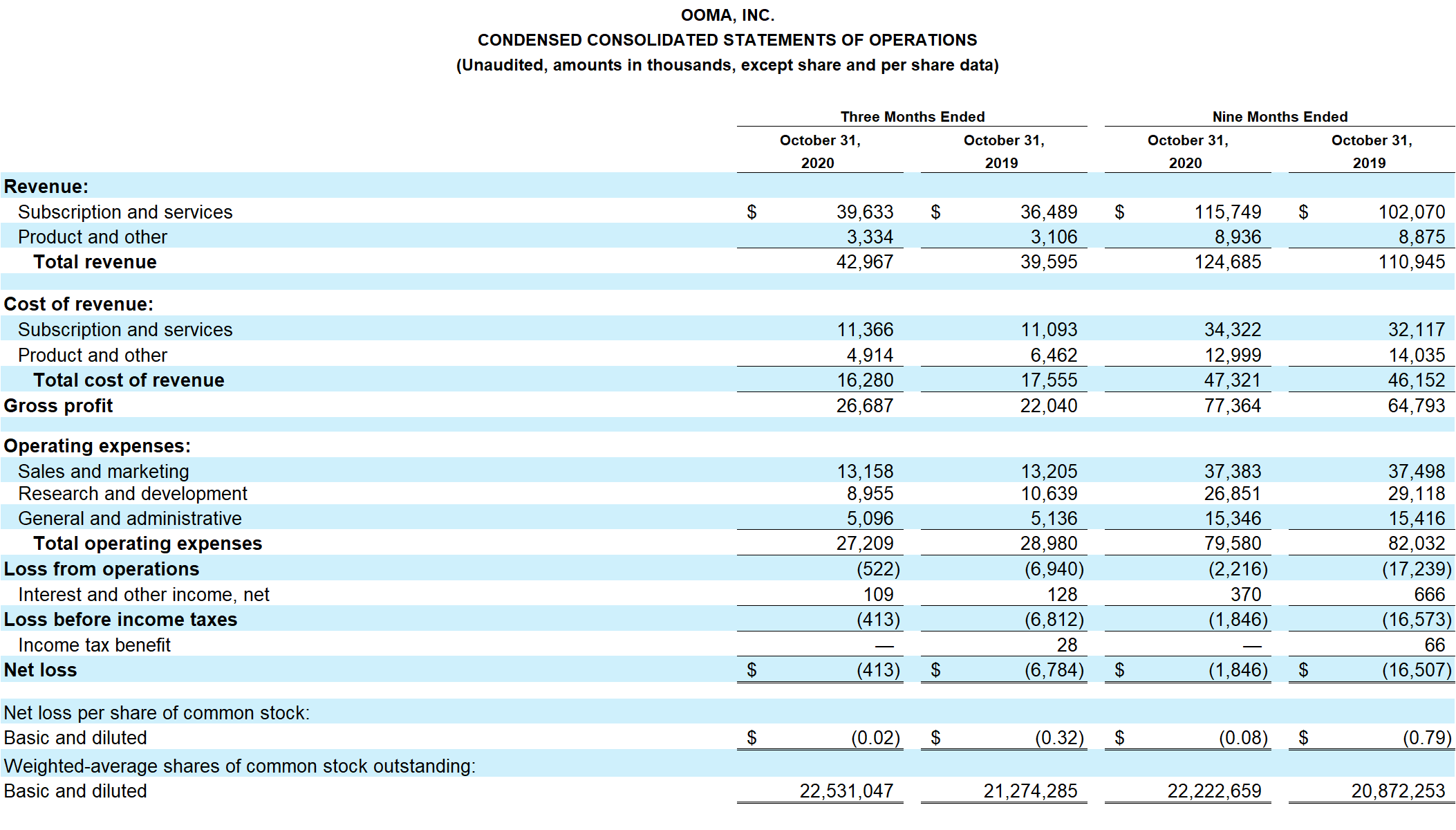Select General and administrative label

point(129,519)
